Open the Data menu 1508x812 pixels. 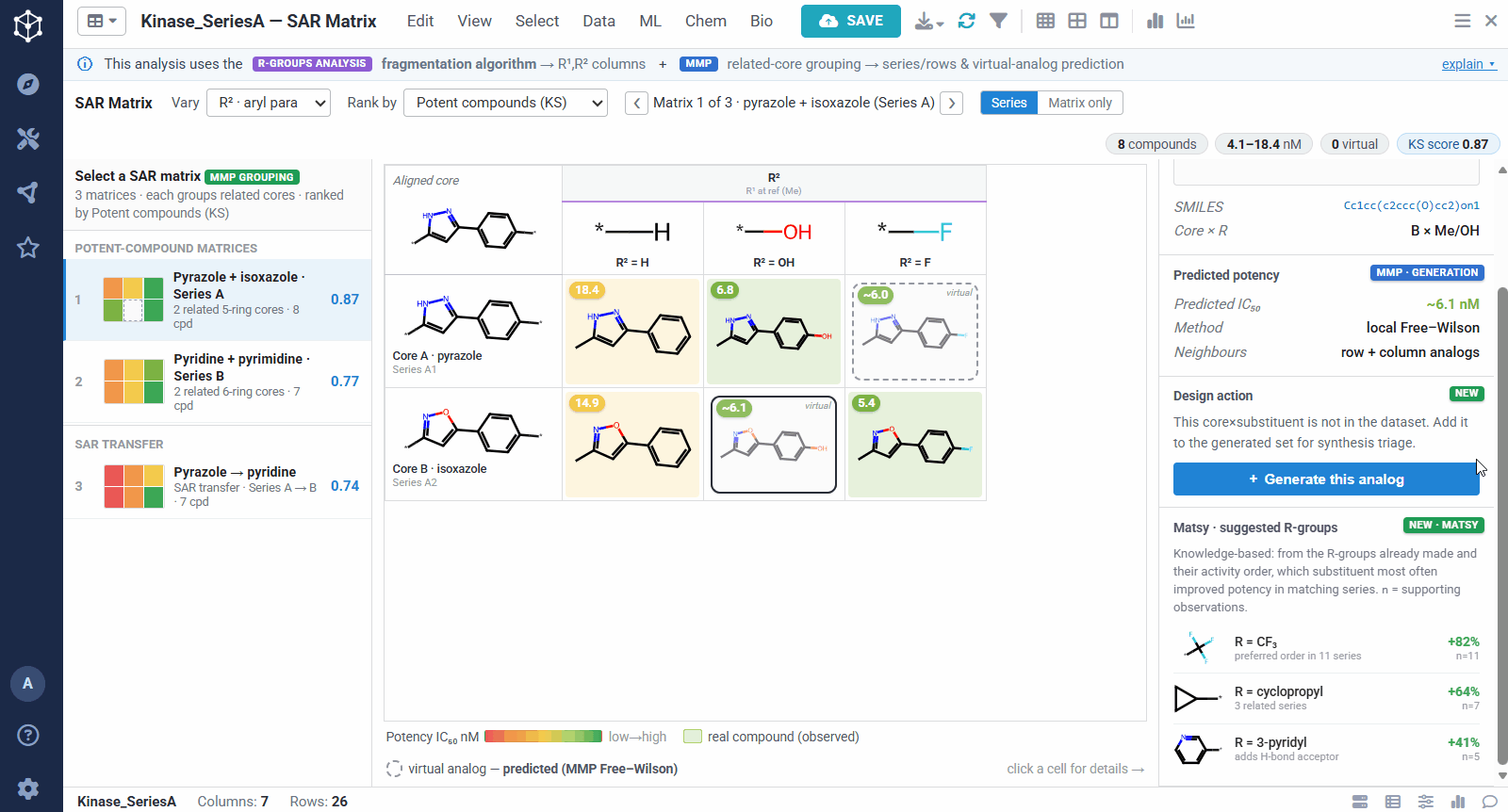tap(598, 21)
